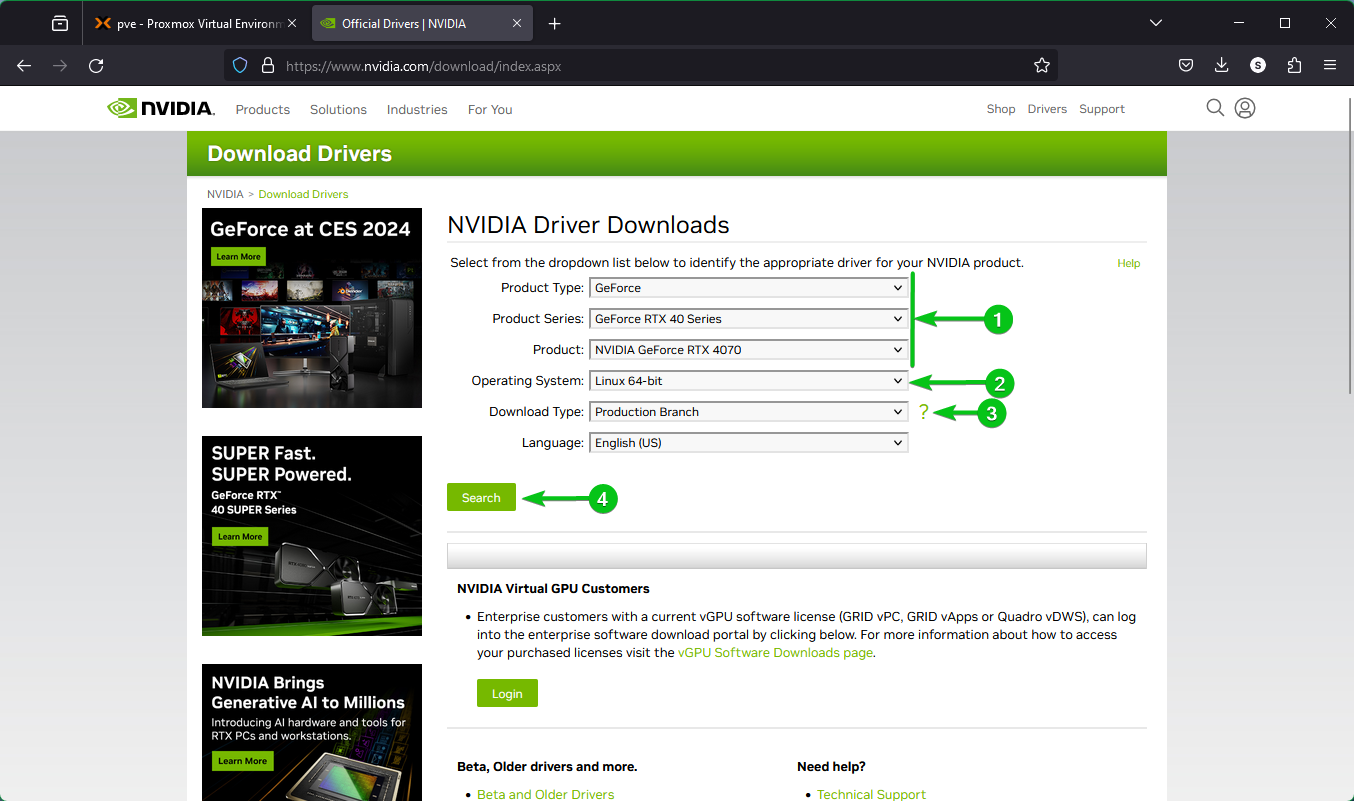Click Learn More on GeForce at CES 2024 banner
The width and height of the screenshot is (1354, 801).
[238, 257]
